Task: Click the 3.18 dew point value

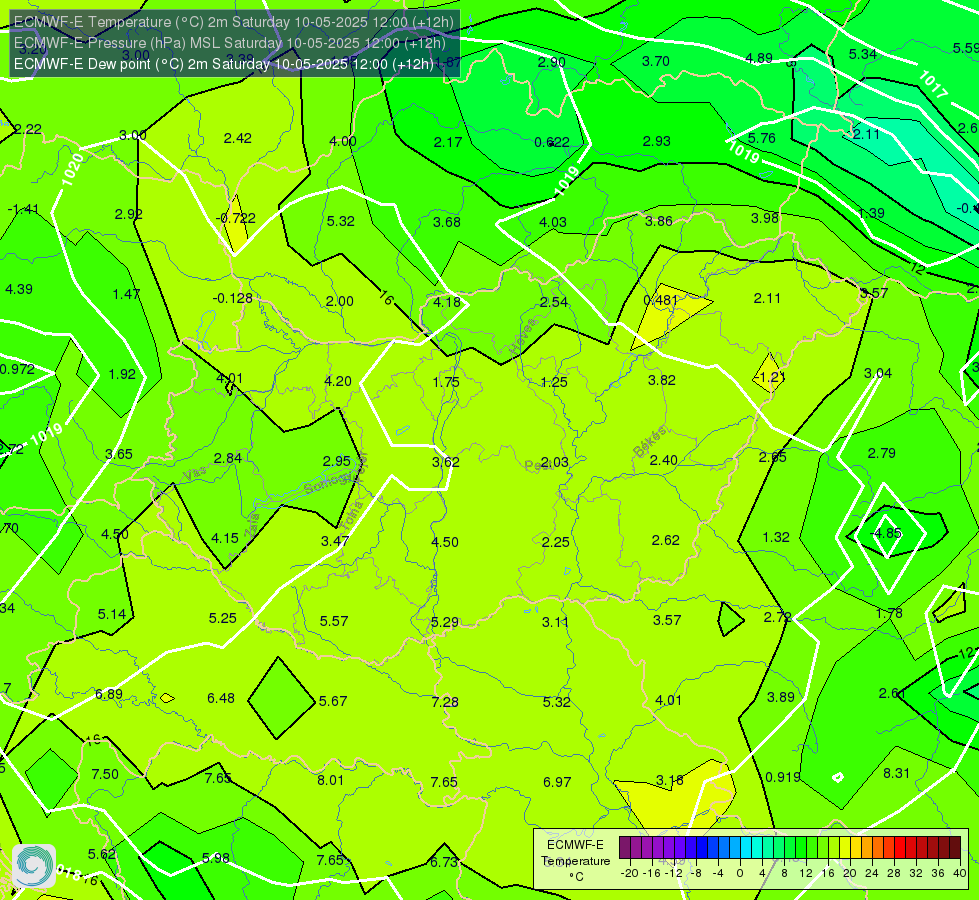Action: [669, 780]
